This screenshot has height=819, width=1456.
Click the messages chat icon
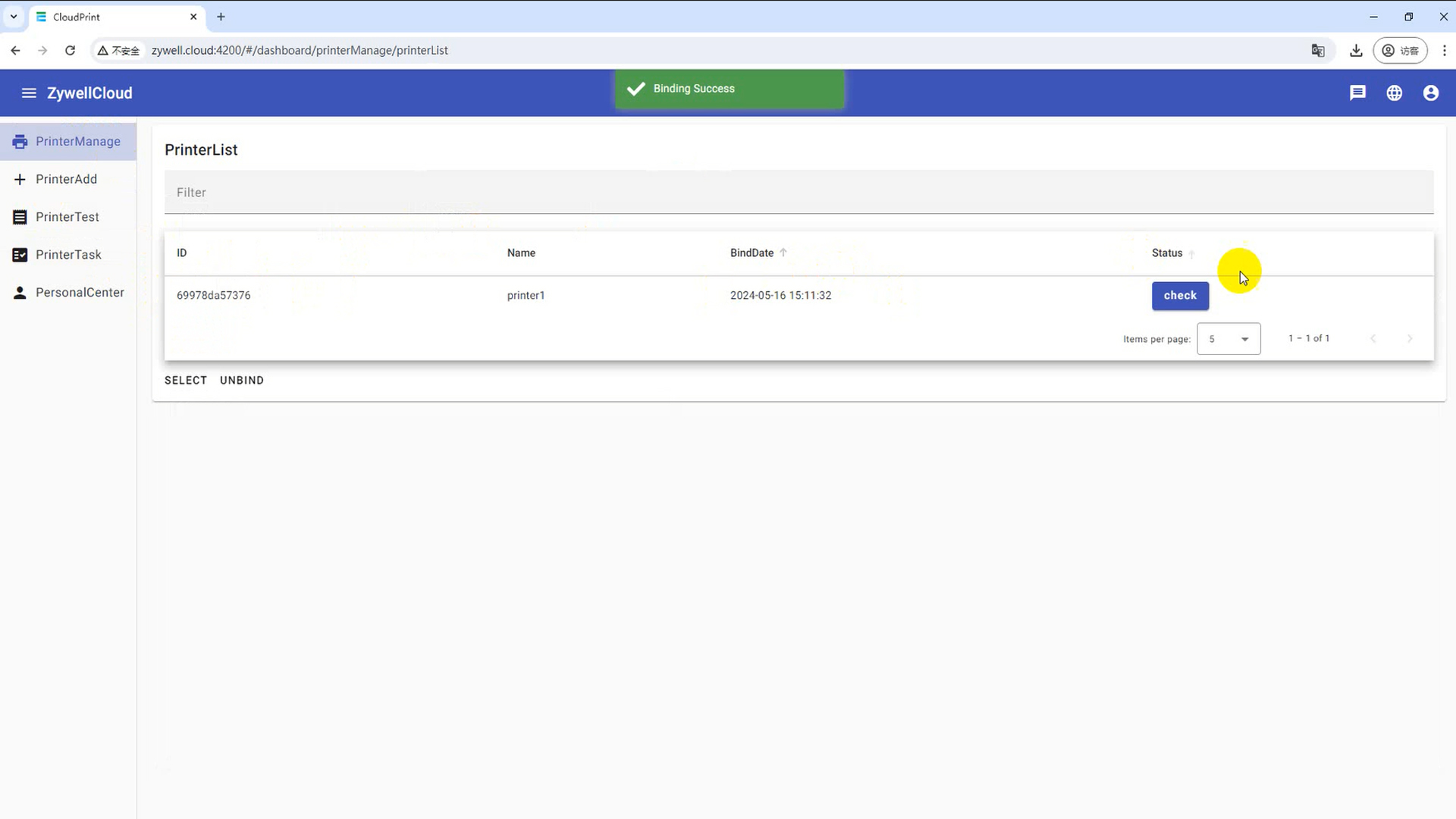(1357, 93)
